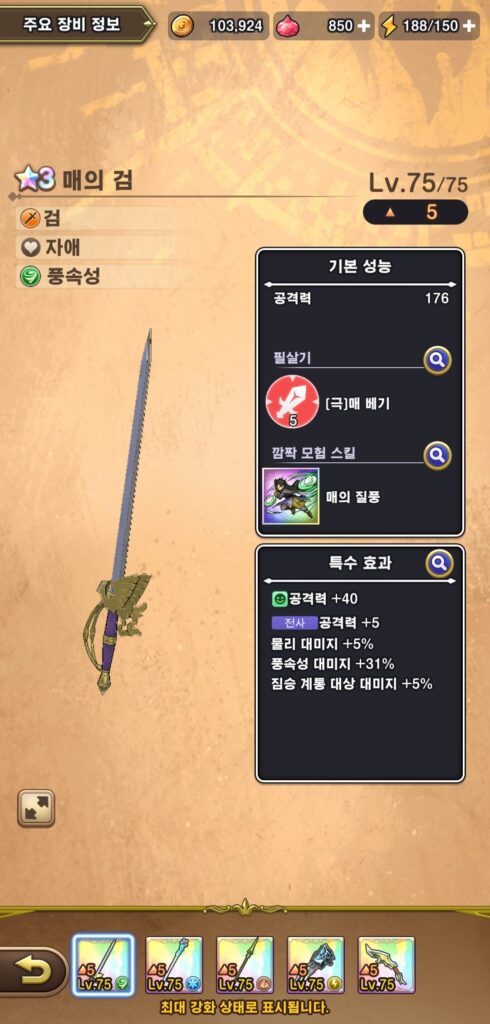Tap the red [극]매 베기 skill icon
Viewport: 490px width, 1024px height.
[292, 404]
